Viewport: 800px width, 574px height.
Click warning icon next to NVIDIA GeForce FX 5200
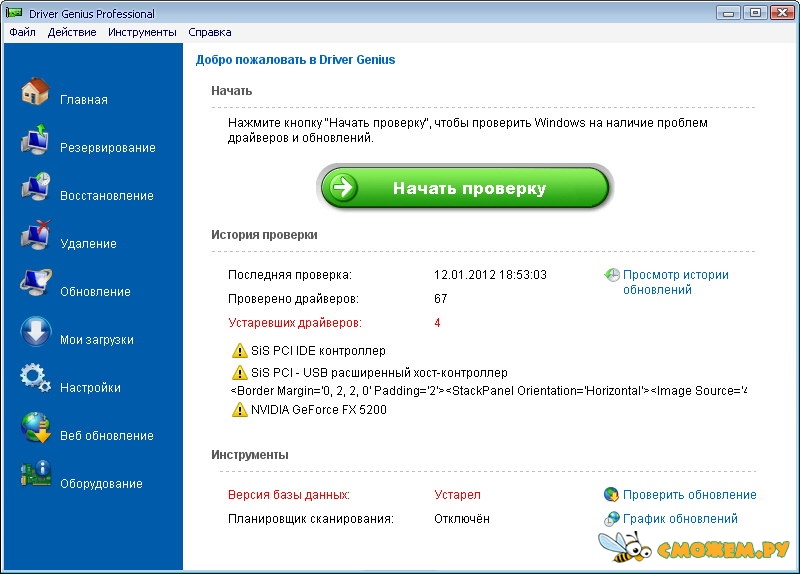pos(239,410)
